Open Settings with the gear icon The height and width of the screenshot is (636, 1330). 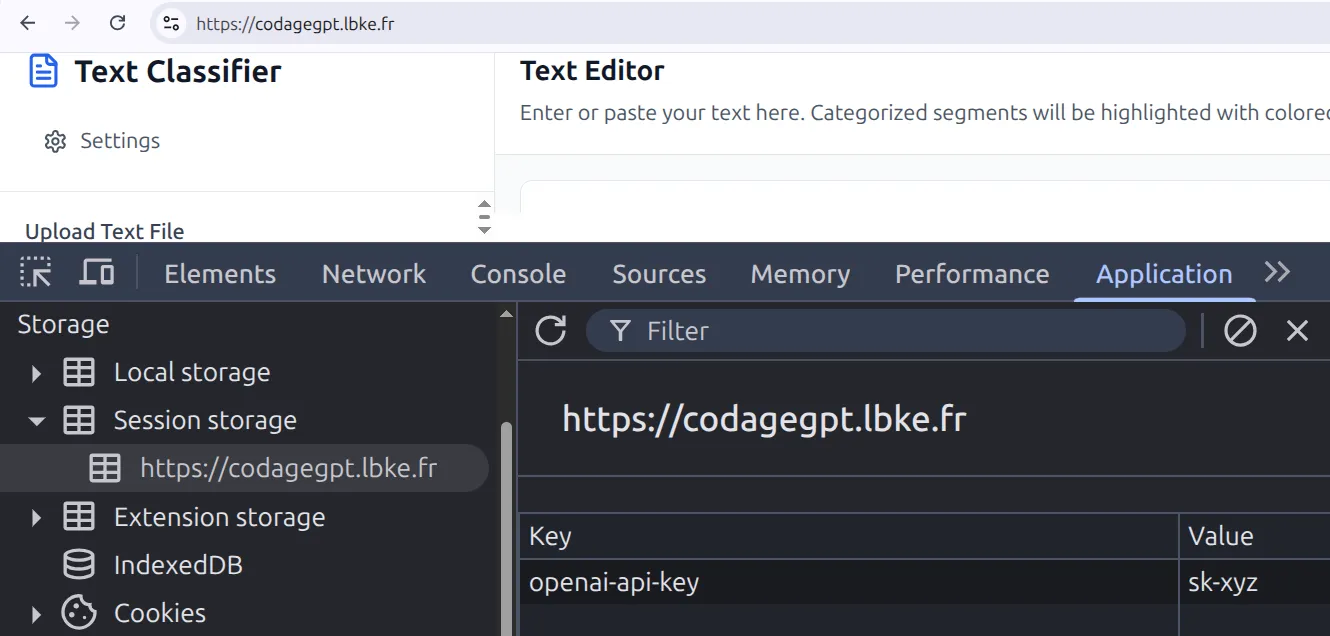[55, 141]
